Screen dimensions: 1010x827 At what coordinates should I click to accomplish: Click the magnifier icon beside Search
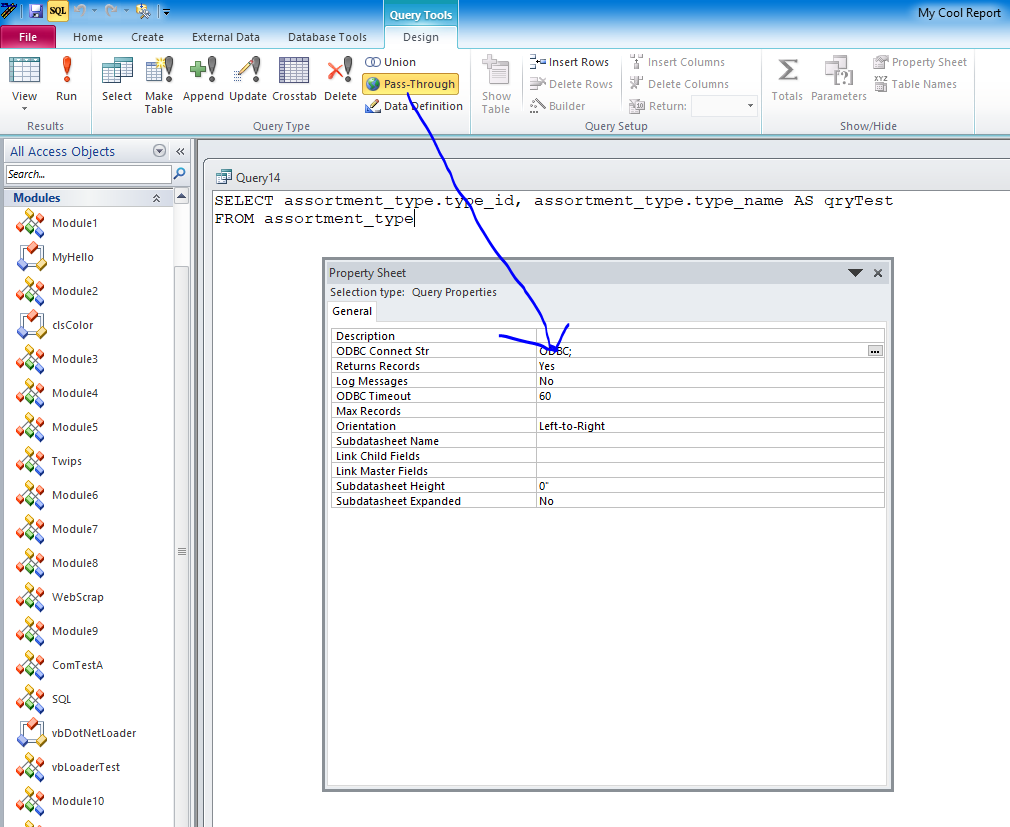180,173
